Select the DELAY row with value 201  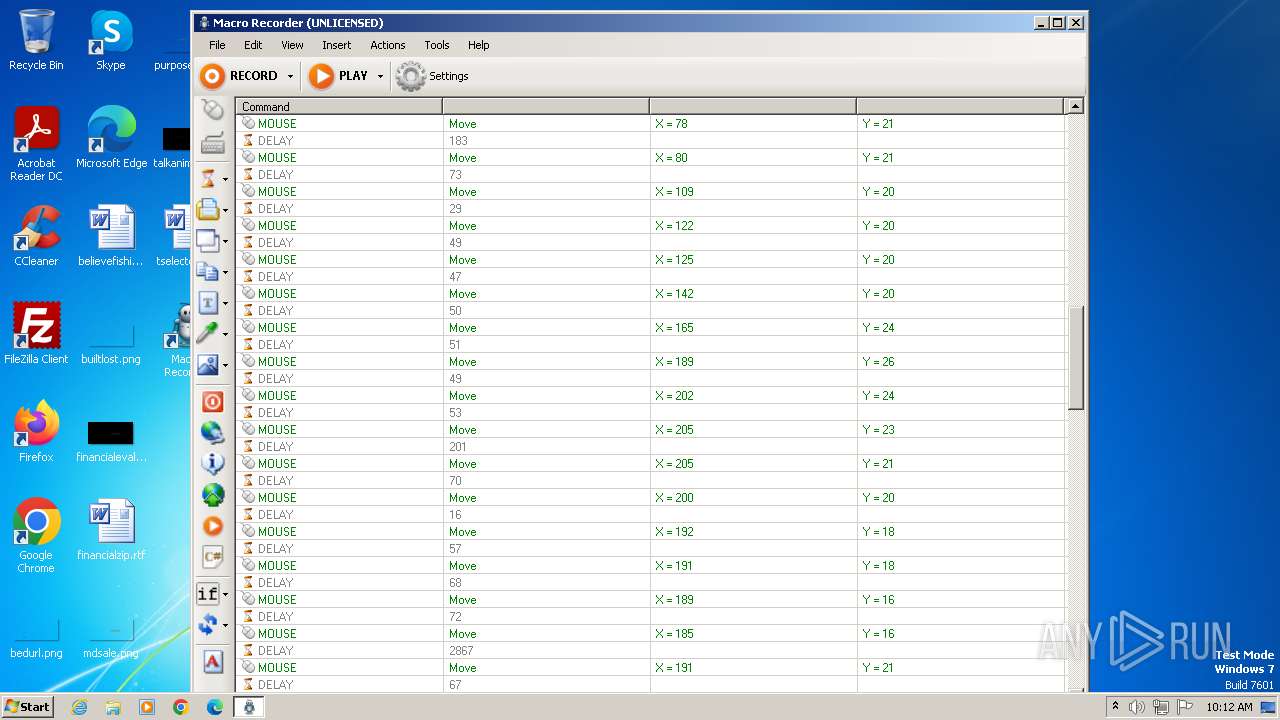650,446
